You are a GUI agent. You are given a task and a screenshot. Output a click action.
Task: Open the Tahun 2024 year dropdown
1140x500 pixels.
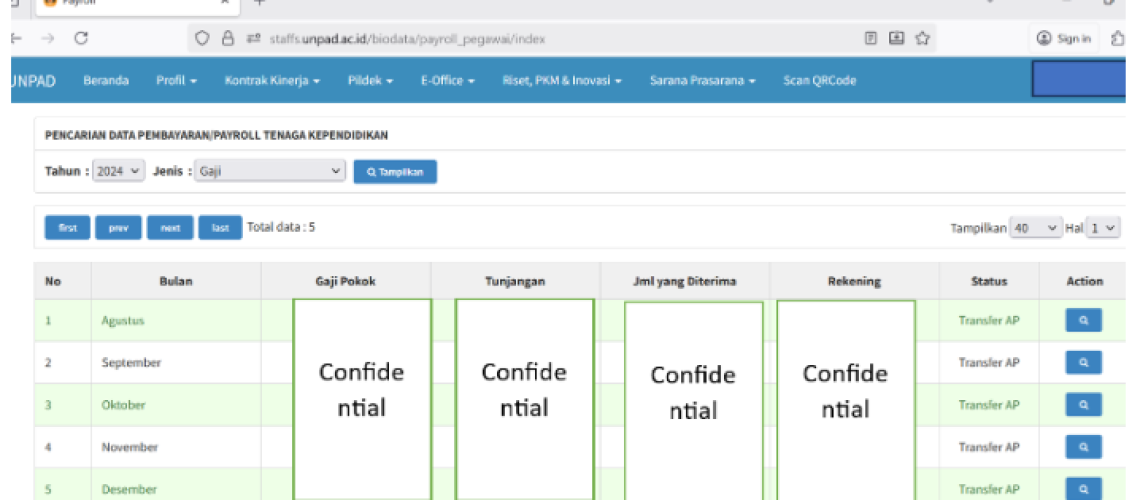tap(120, 172)
